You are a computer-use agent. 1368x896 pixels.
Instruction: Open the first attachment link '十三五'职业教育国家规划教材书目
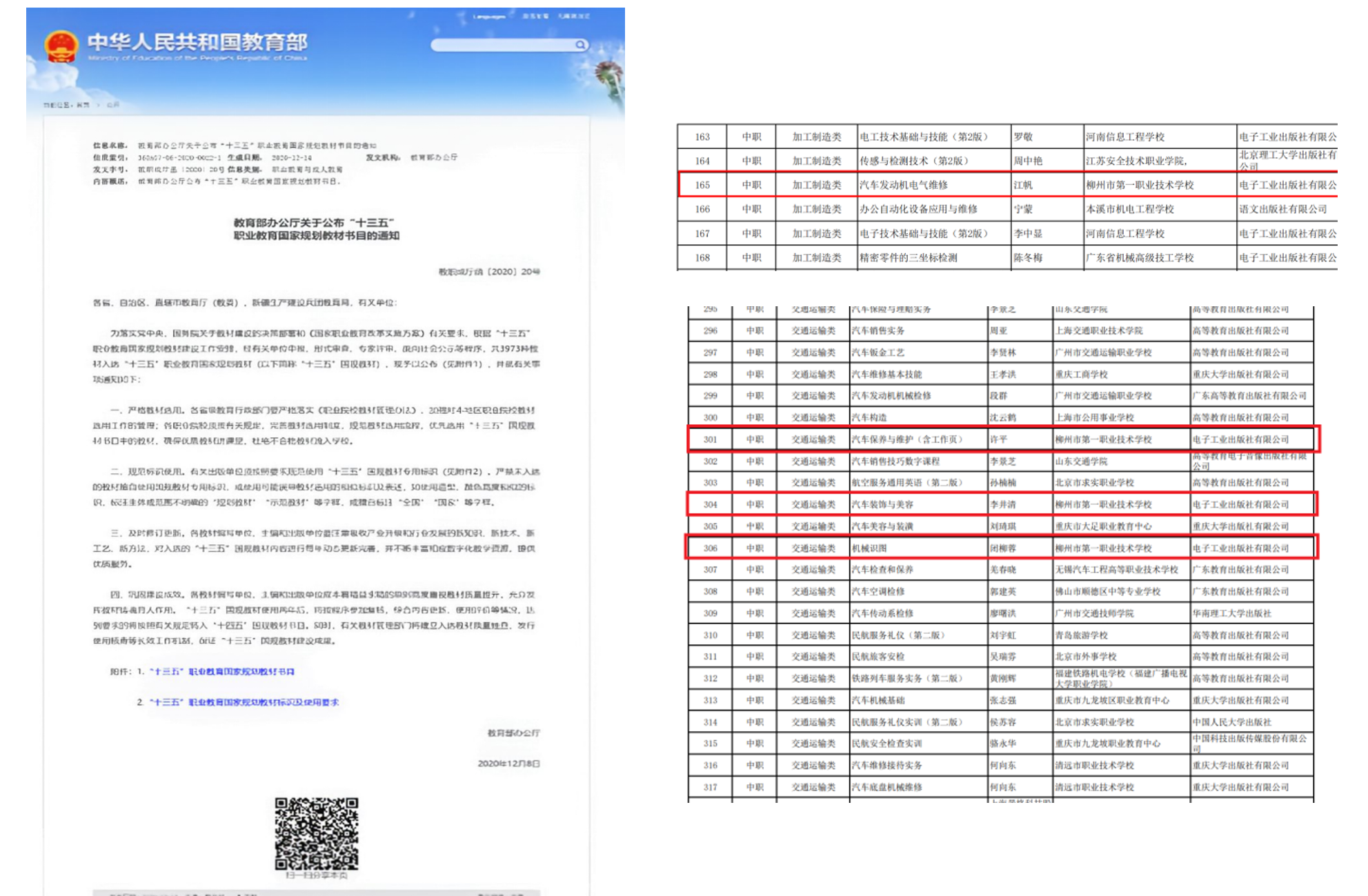click(222, 671)
